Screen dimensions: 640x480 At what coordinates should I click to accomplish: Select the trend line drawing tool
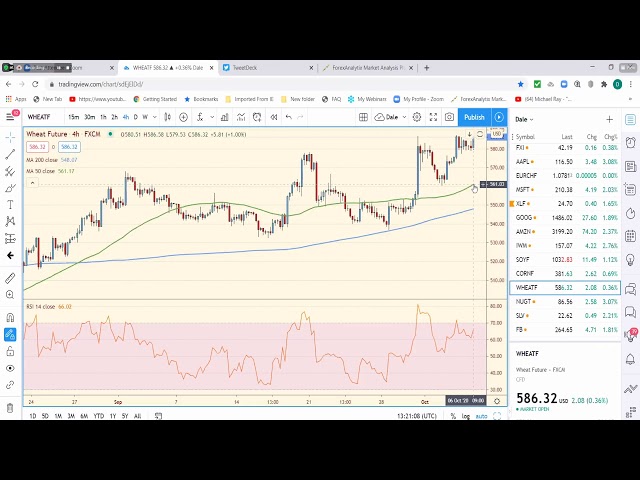pyautogui.click(x=10, y=154)
